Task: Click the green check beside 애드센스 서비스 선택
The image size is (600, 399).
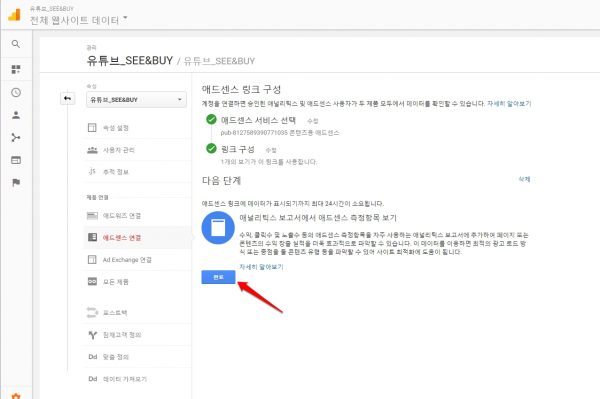Action: [211, 119]
